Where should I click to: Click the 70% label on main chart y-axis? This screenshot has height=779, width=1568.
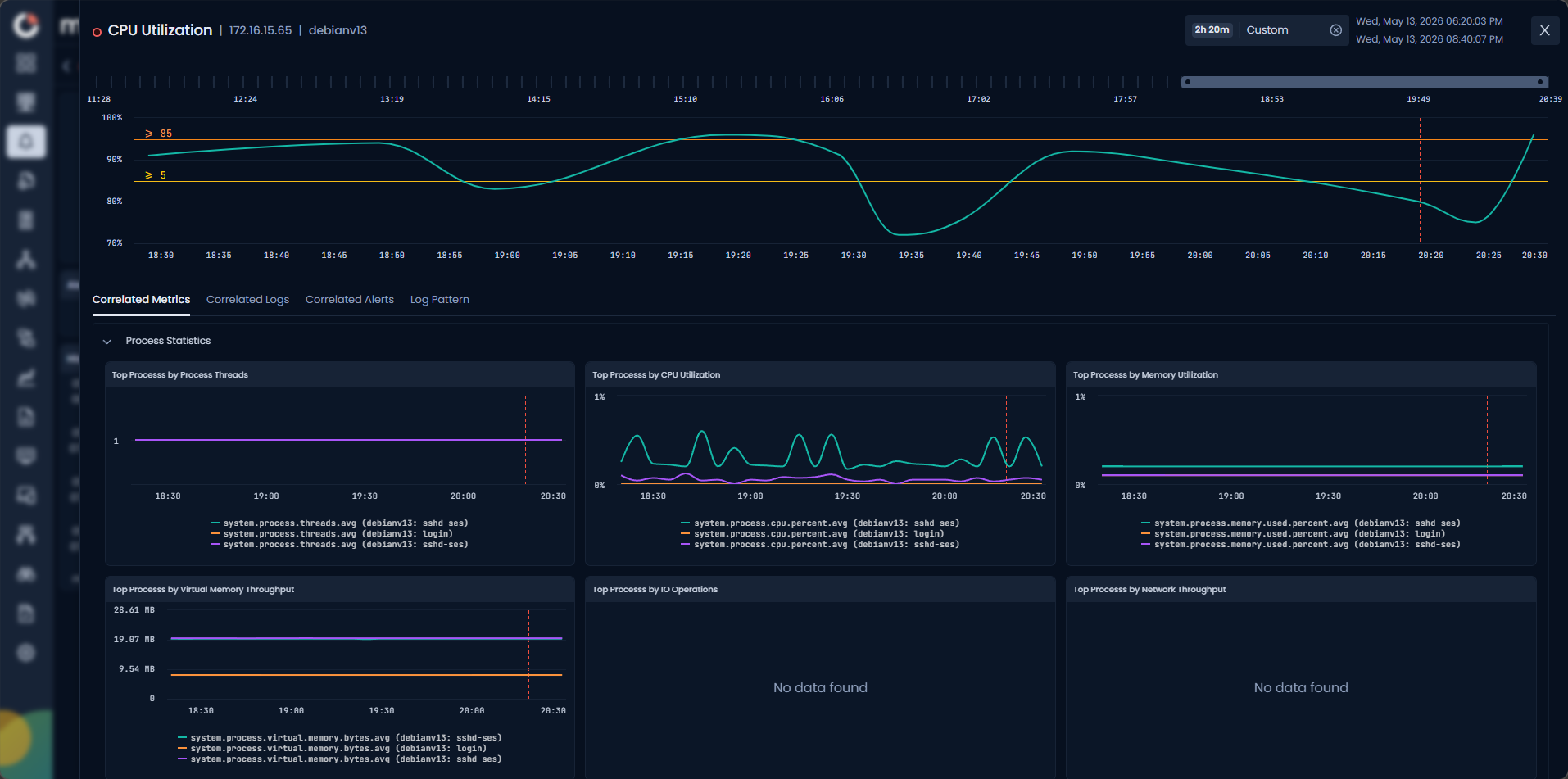115,243
